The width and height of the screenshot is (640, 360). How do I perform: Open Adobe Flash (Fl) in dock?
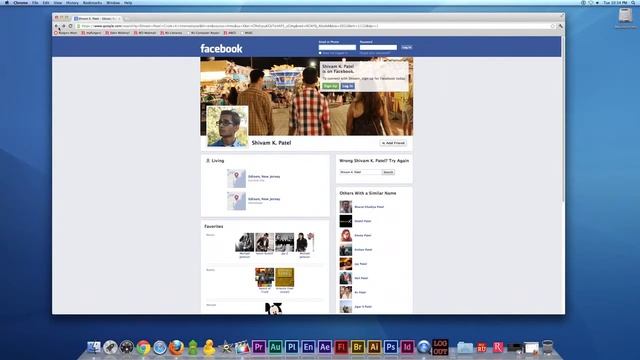click(x=341, y=347)
